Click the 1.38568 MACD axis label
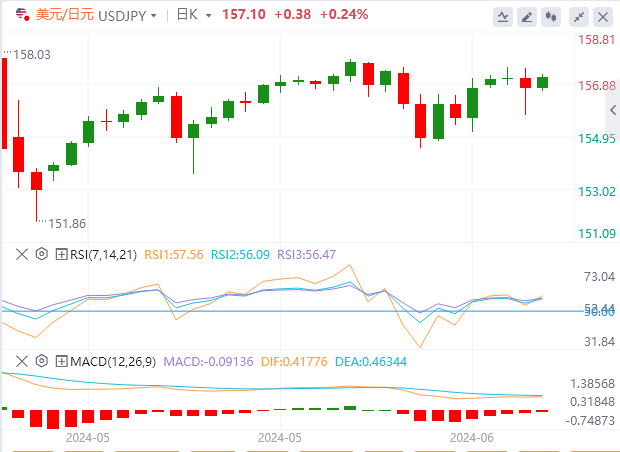 point(592,384)
